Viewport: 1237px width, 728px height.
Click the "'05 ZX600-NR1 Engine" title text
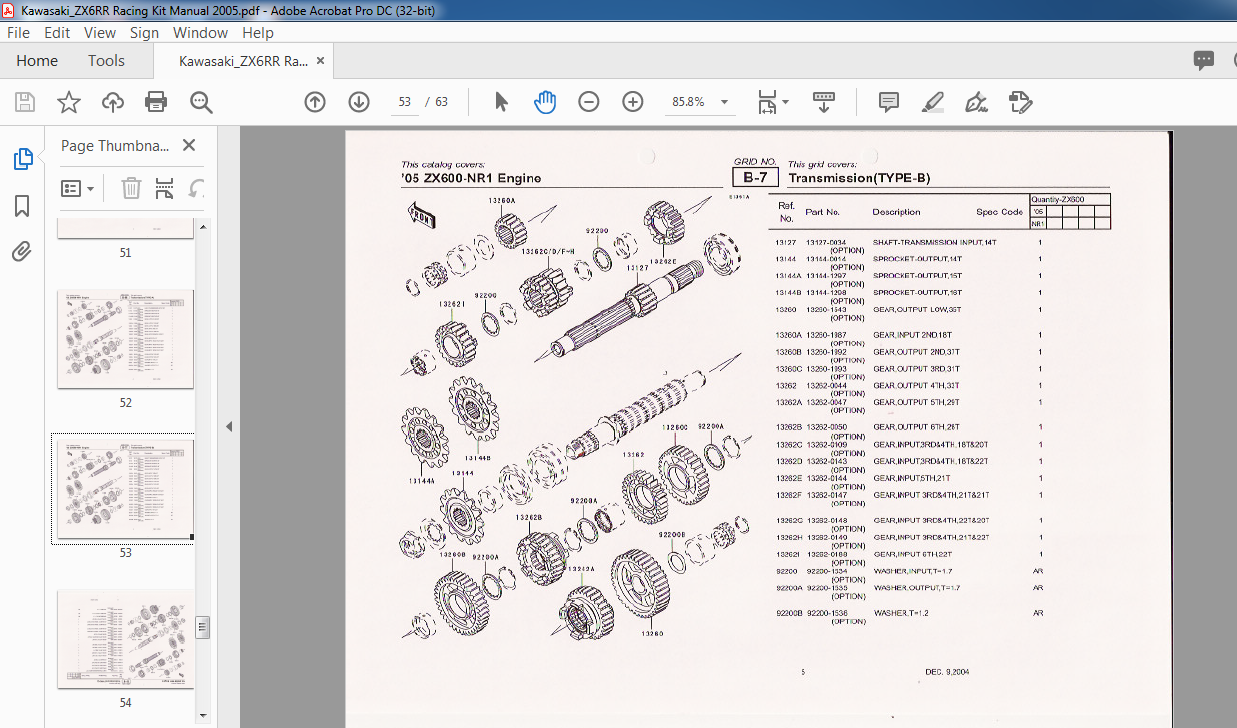pos(471,179)
